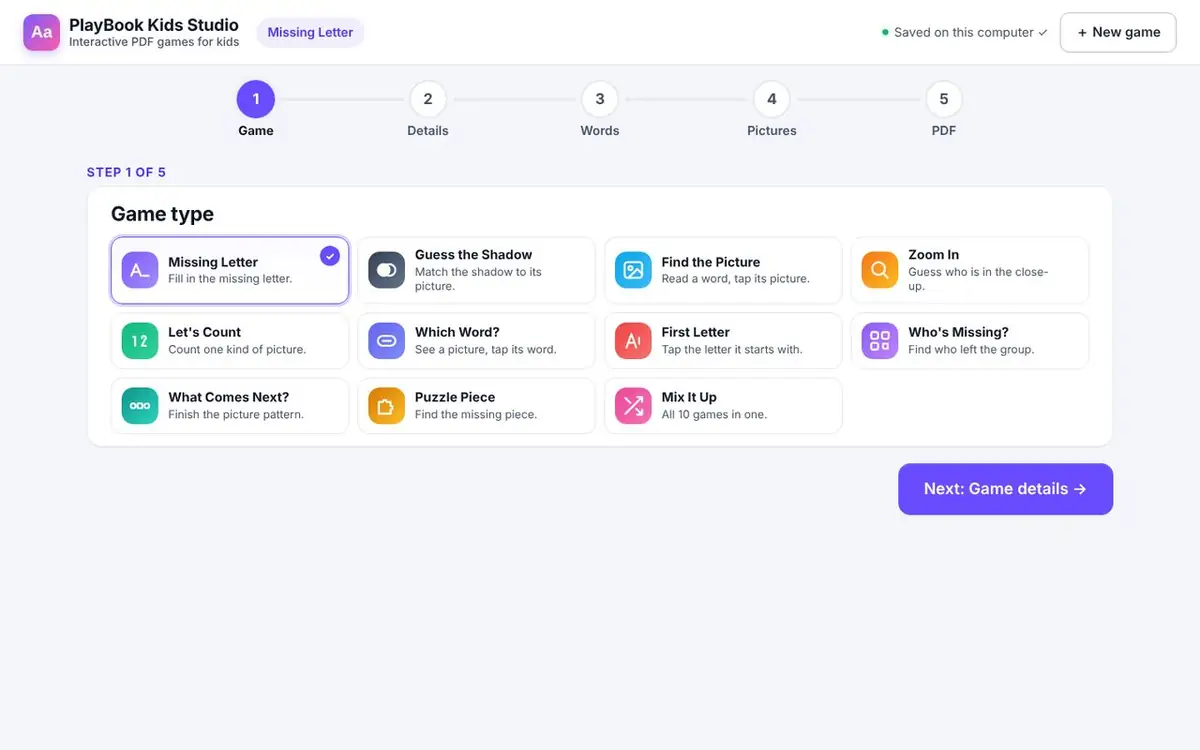Choose the Find the Picture icon
Screen dimensions: 1200x750
point(633,270)
